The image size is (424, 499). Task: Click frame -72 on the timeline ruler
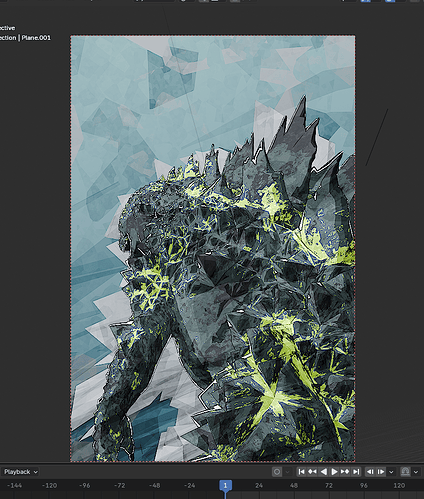120,485
